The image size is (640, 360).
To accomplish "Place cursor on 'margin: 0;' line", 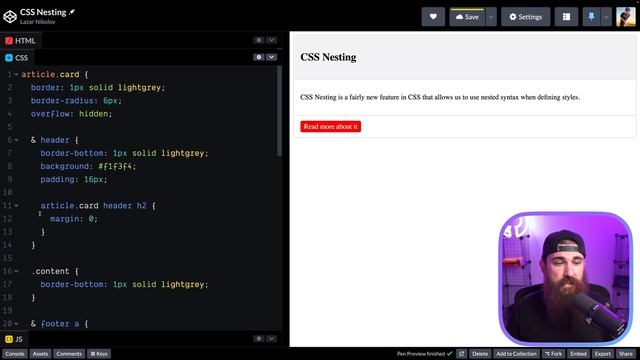I will (74, 219).
